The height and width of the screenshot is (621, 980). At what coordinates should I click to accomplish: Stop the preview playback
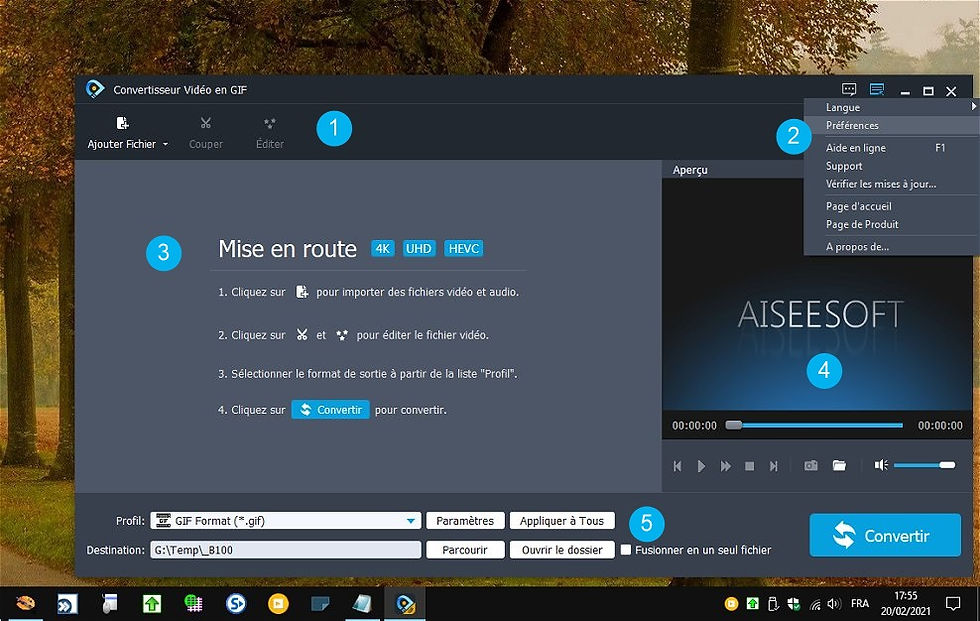tap(749, 466)
